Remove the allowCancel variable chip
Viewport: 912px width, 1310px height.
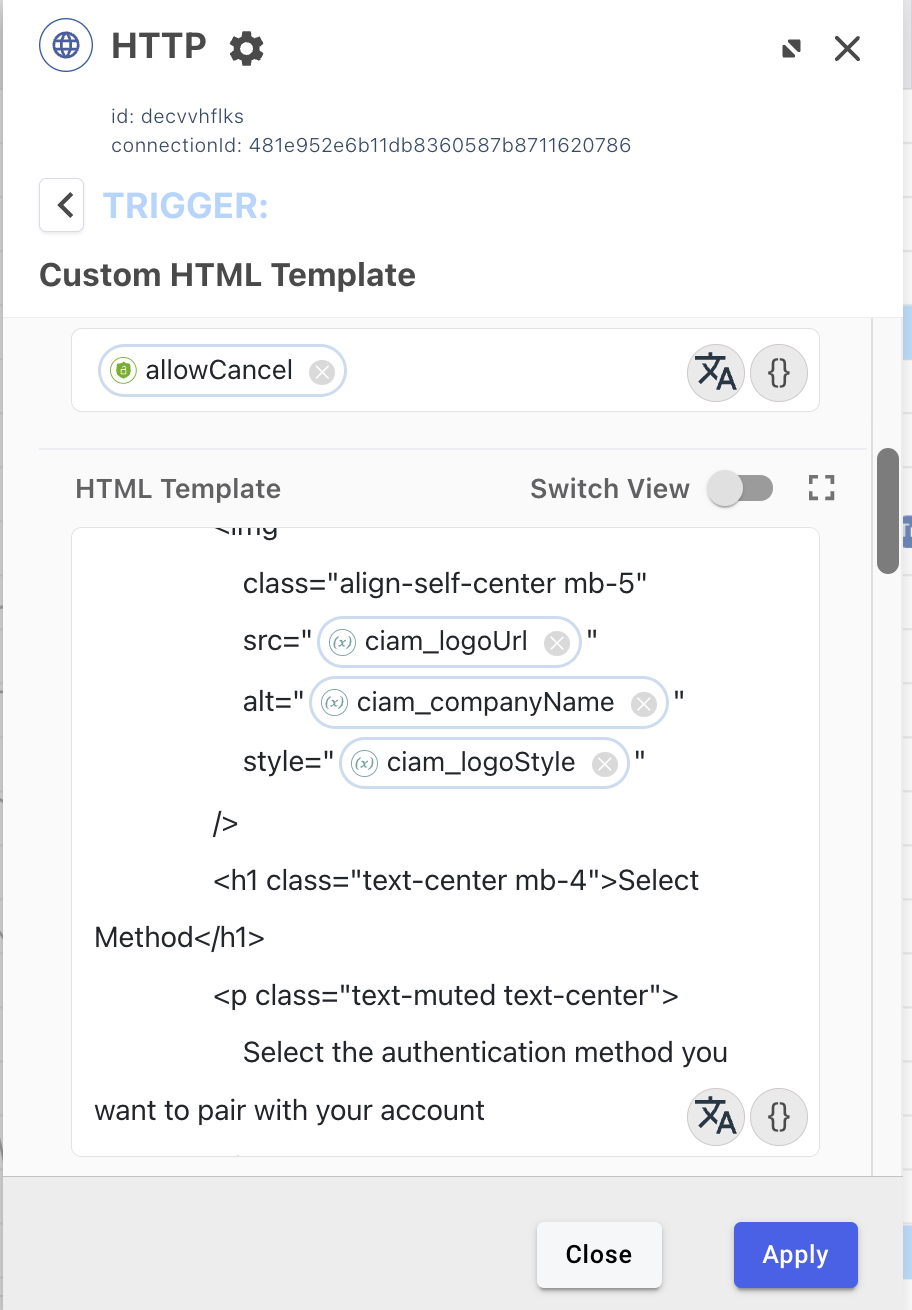[x=321, y=372]
